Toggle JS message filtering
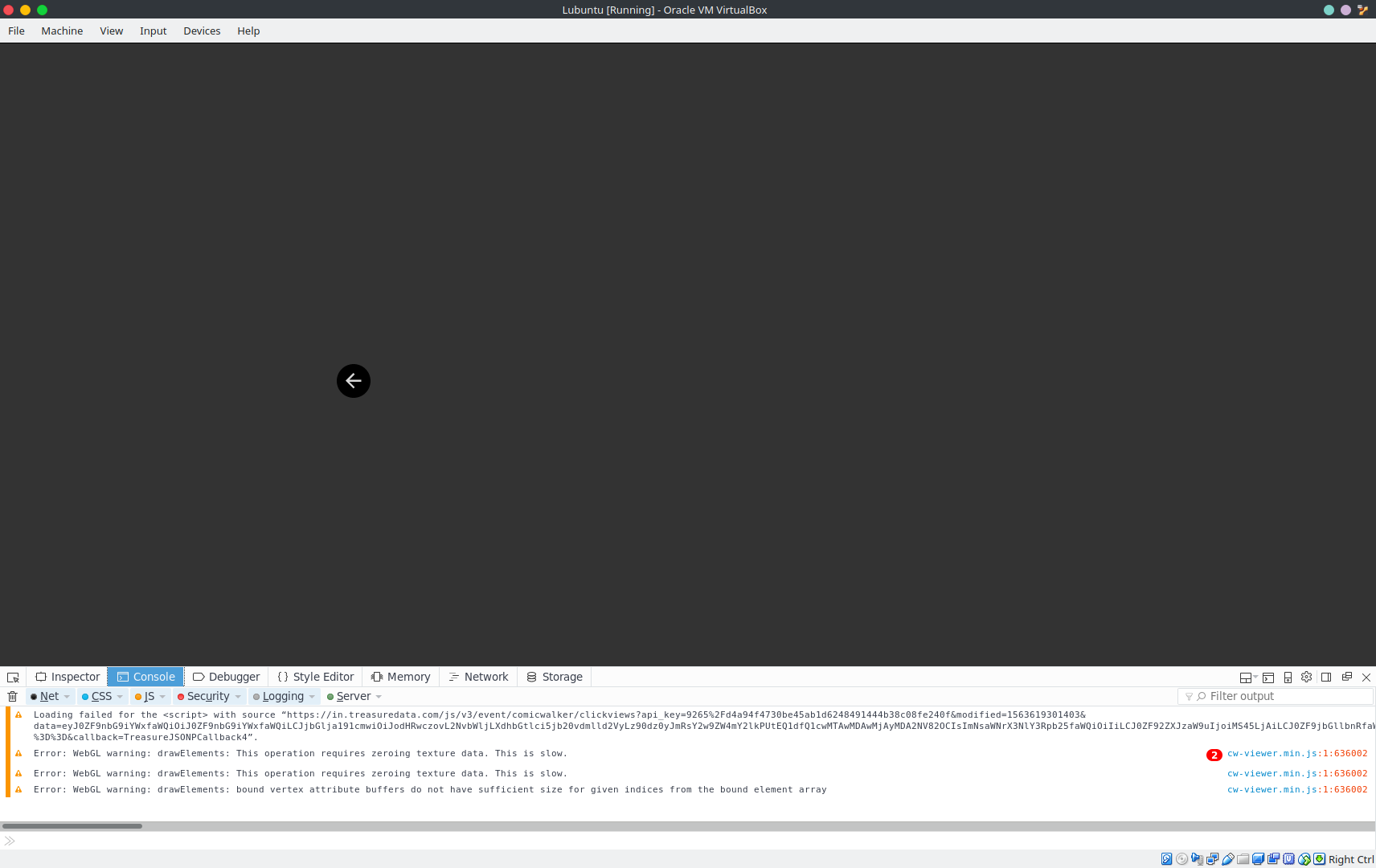Screen dimensions: 1376x868 click(x=149, y=696)
